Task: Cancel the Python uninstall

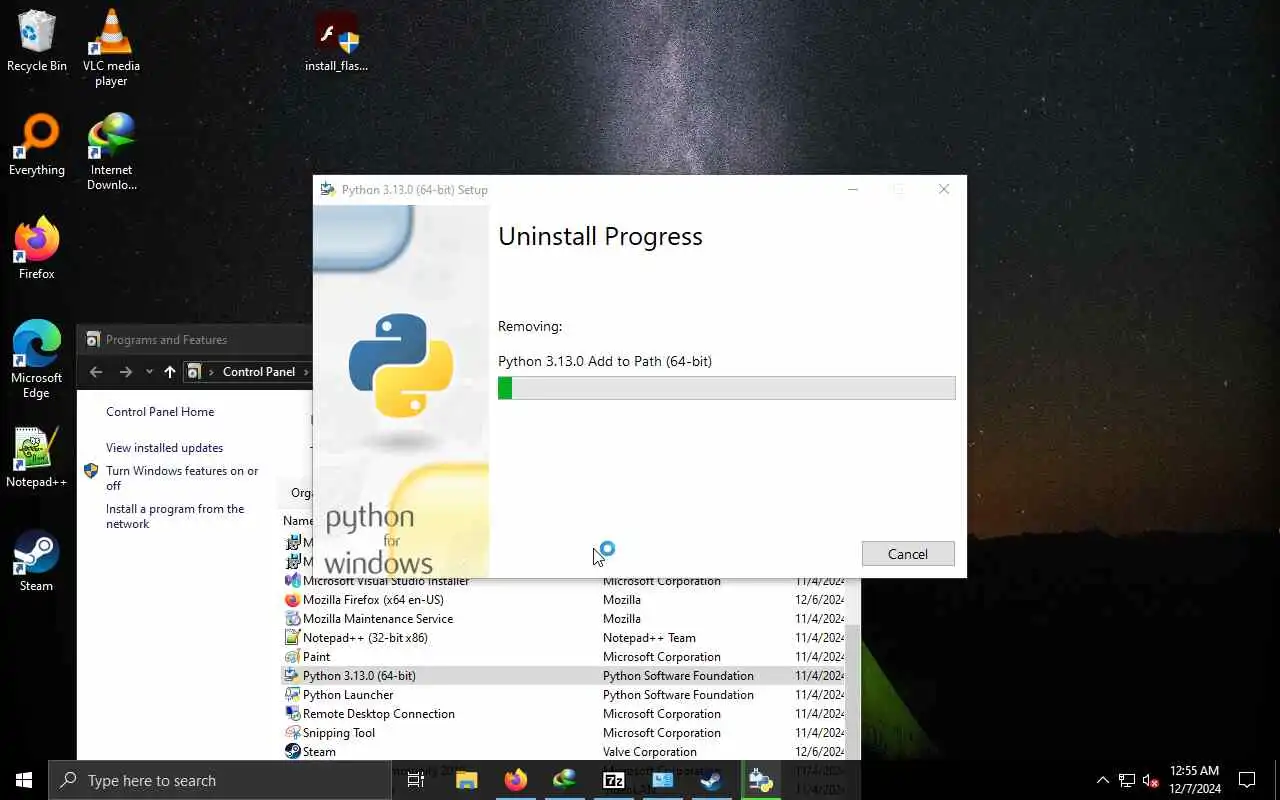Action: 908,554
